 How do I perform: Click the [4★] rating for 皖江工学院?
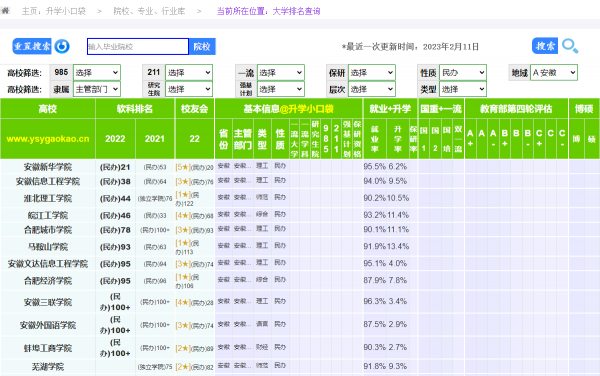coord(183,215)
